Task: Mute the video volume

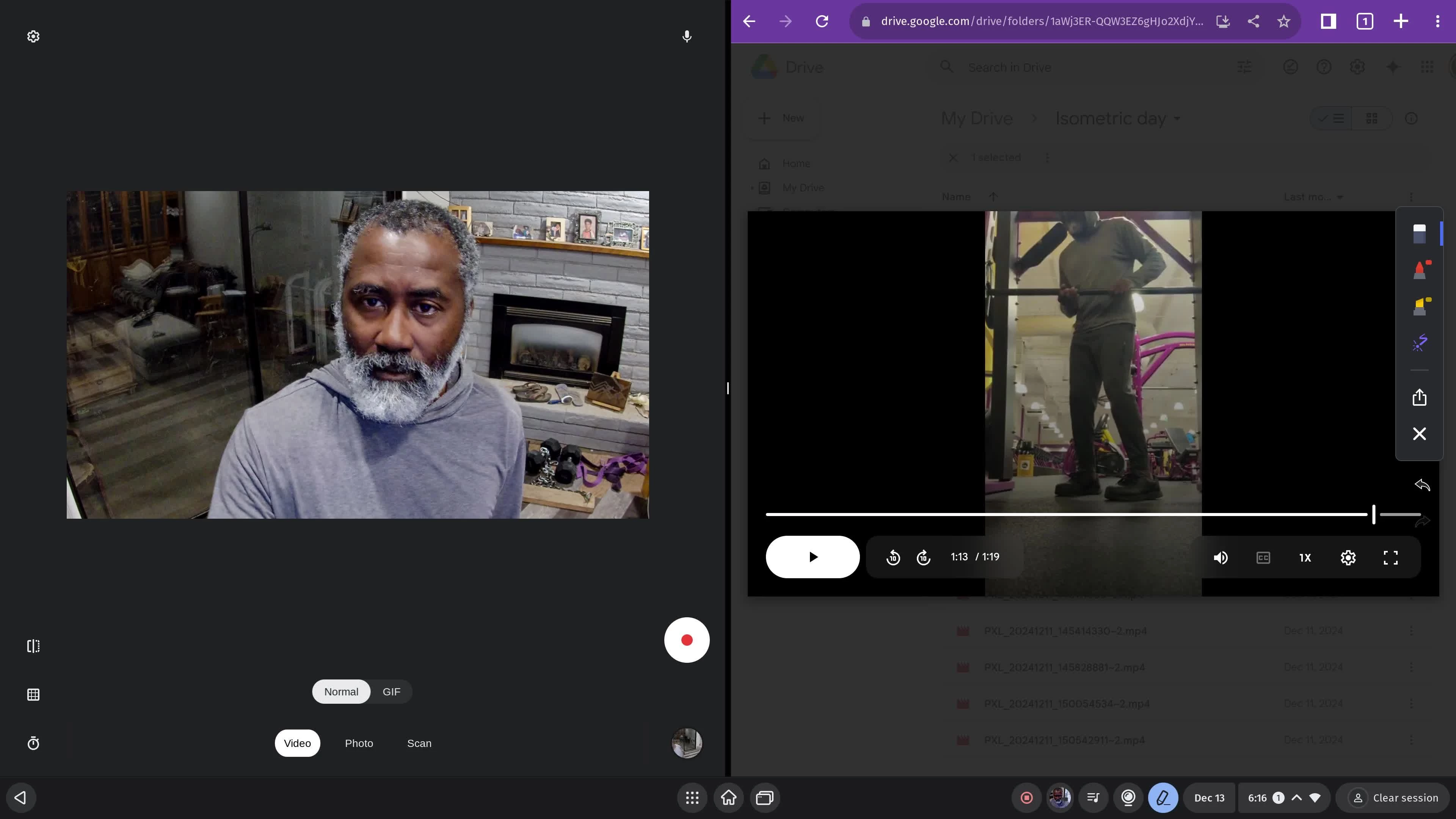Action: tap(1220, 558)
